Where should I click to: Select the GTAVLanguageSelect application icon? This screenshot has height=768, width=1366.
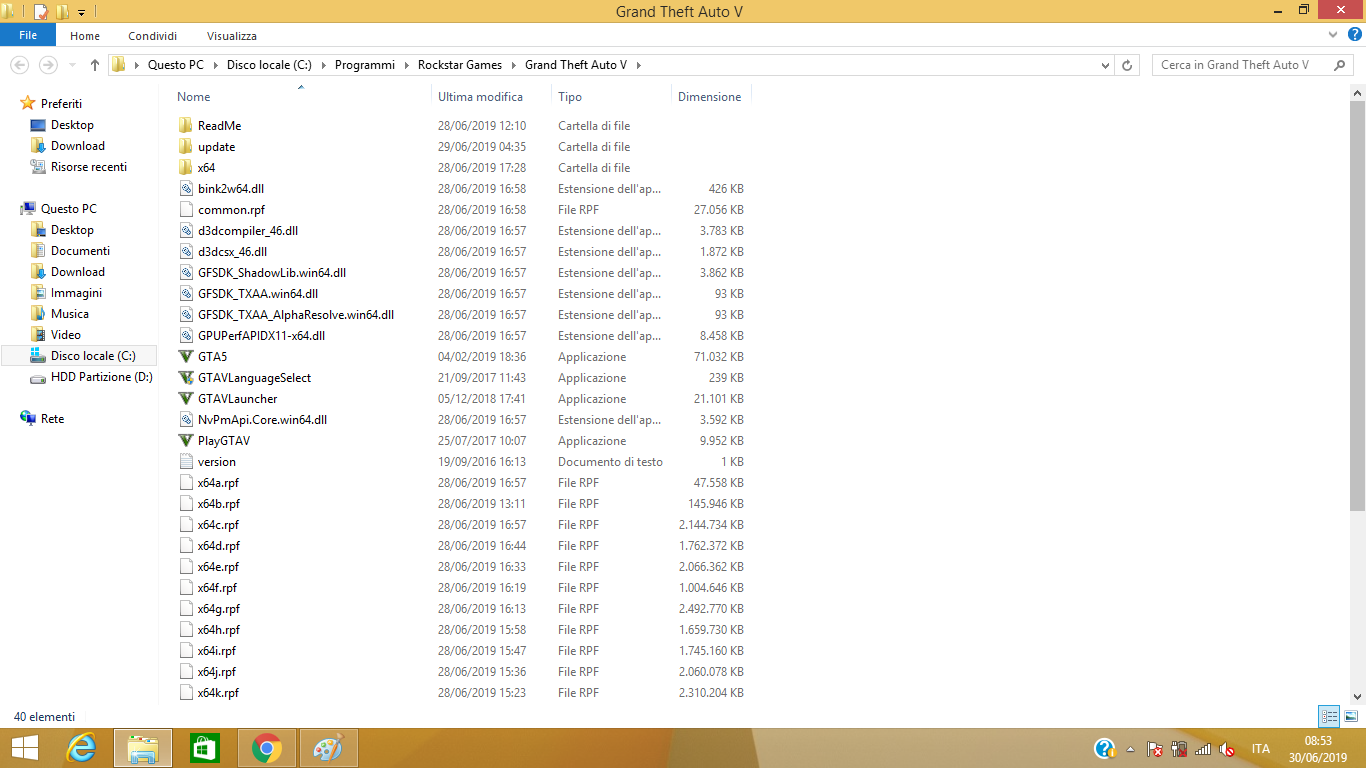(185, 378)
